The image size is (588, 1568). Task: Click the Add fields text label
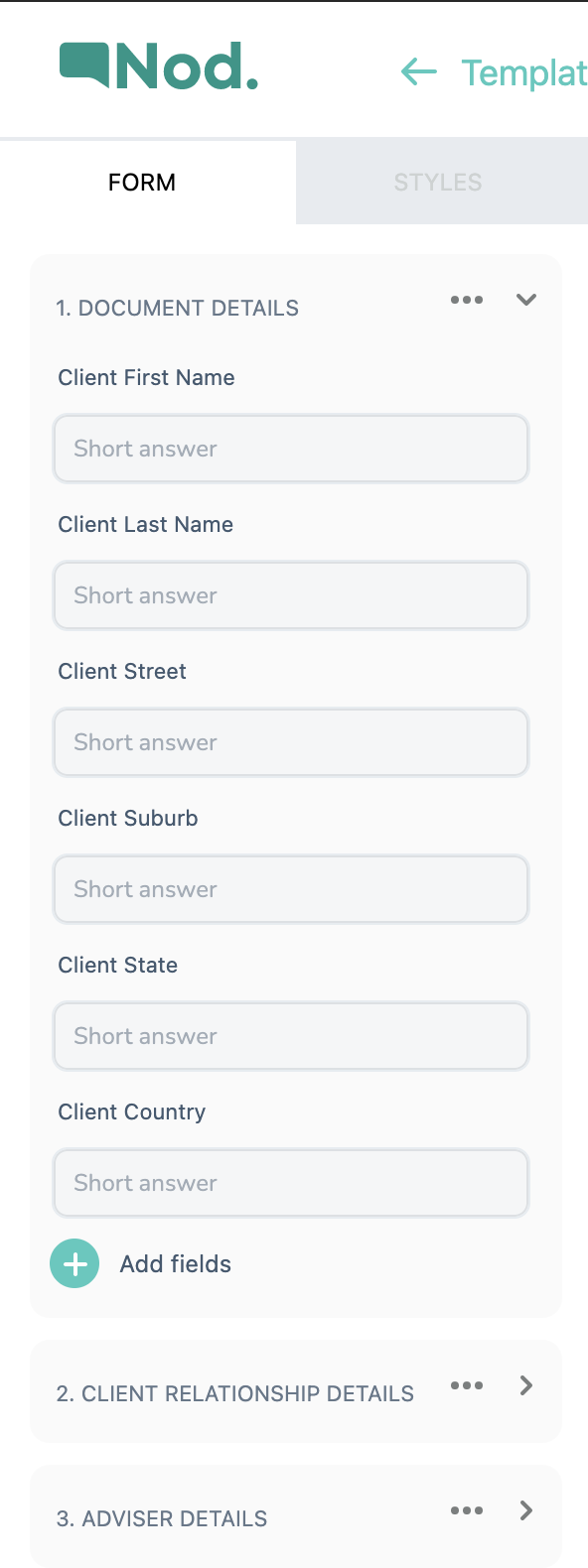tap(176, 1264)
